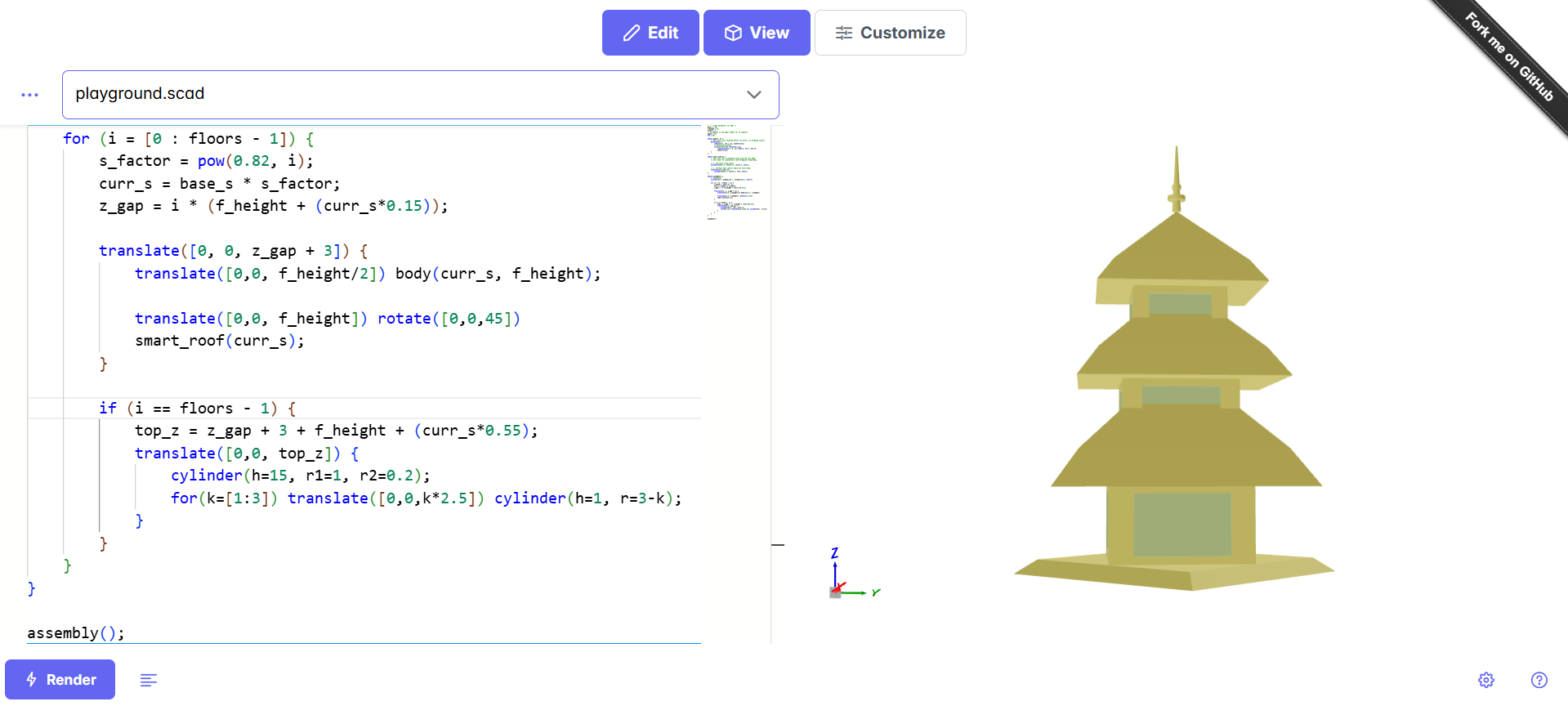Image resolution: width=1568 pixels, height=706 pixels.
Task: Click the 'assembly();' code line
Action: (x=76, y=633)
